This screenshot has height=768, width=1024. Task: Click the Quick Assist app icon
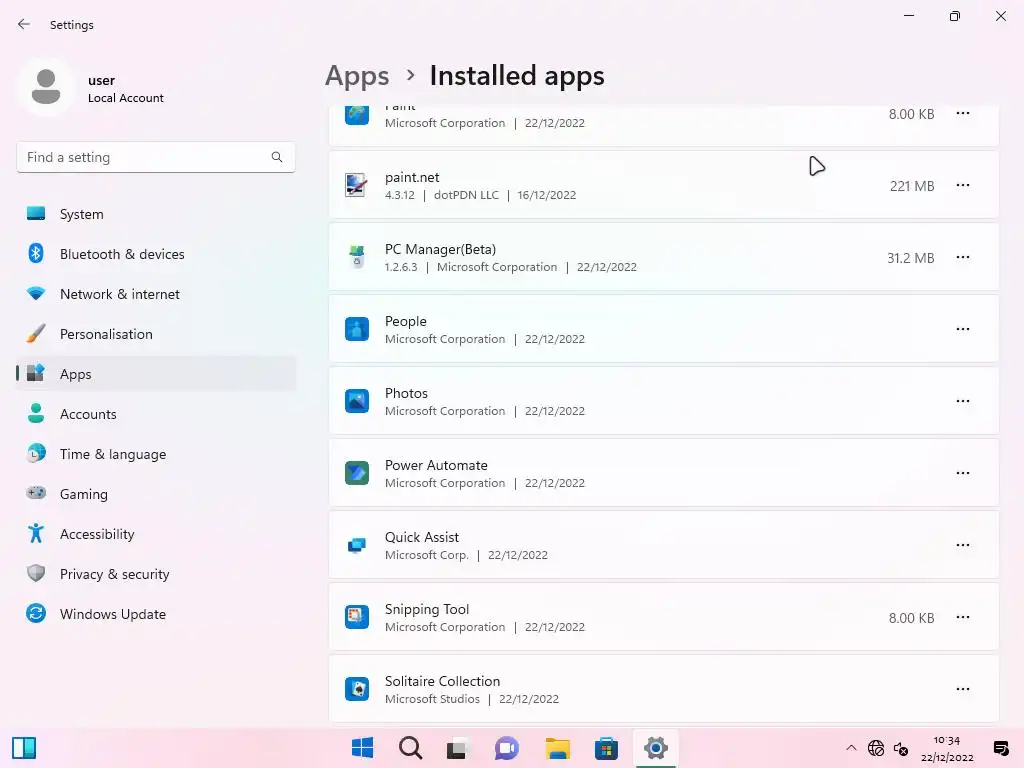pyautogui.click(x=357, y=545)
